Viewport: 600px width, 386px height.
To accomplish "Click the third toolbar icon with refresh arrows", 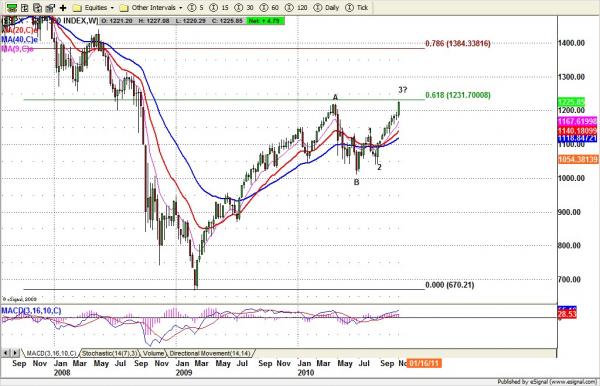I will pos(38,8).
